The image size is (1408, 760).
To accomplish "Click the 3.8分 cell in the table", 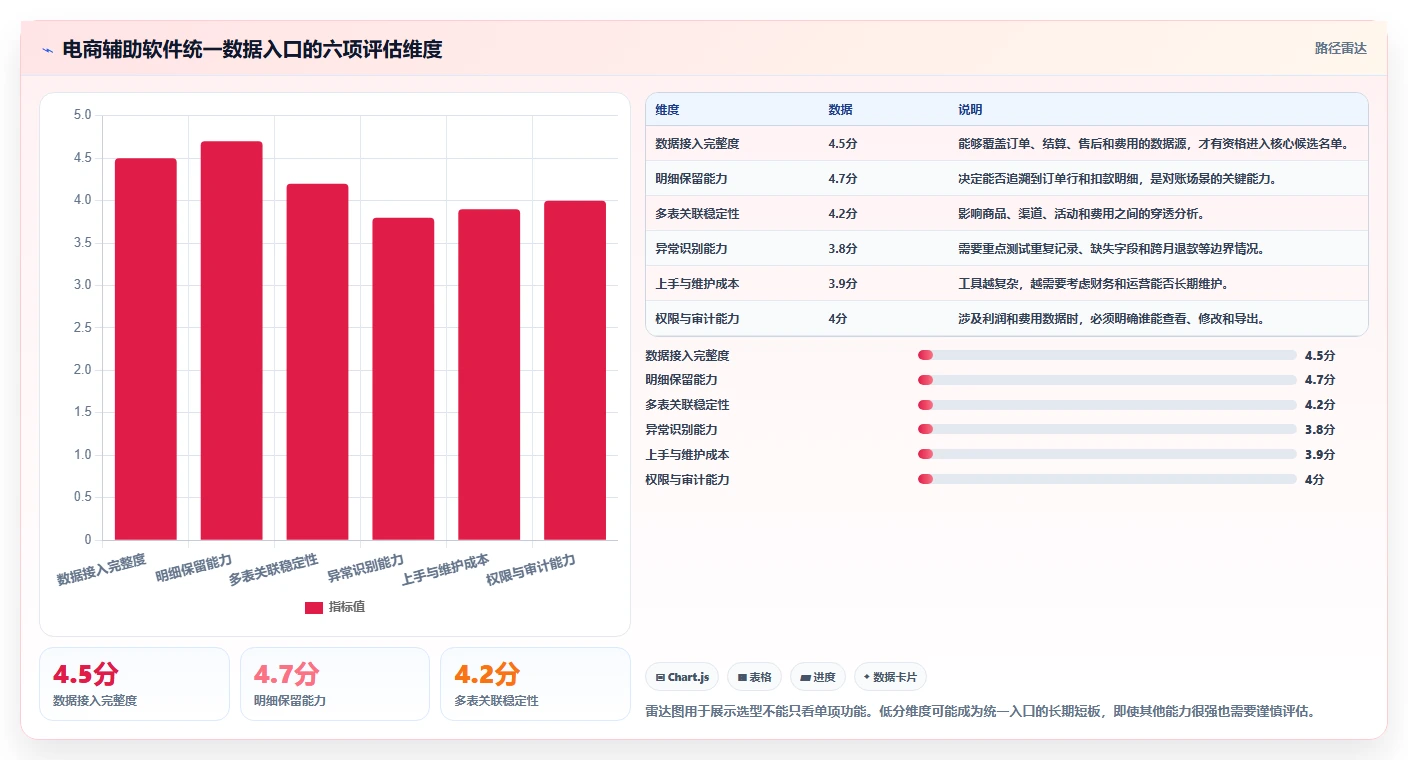I will point(843,249).
